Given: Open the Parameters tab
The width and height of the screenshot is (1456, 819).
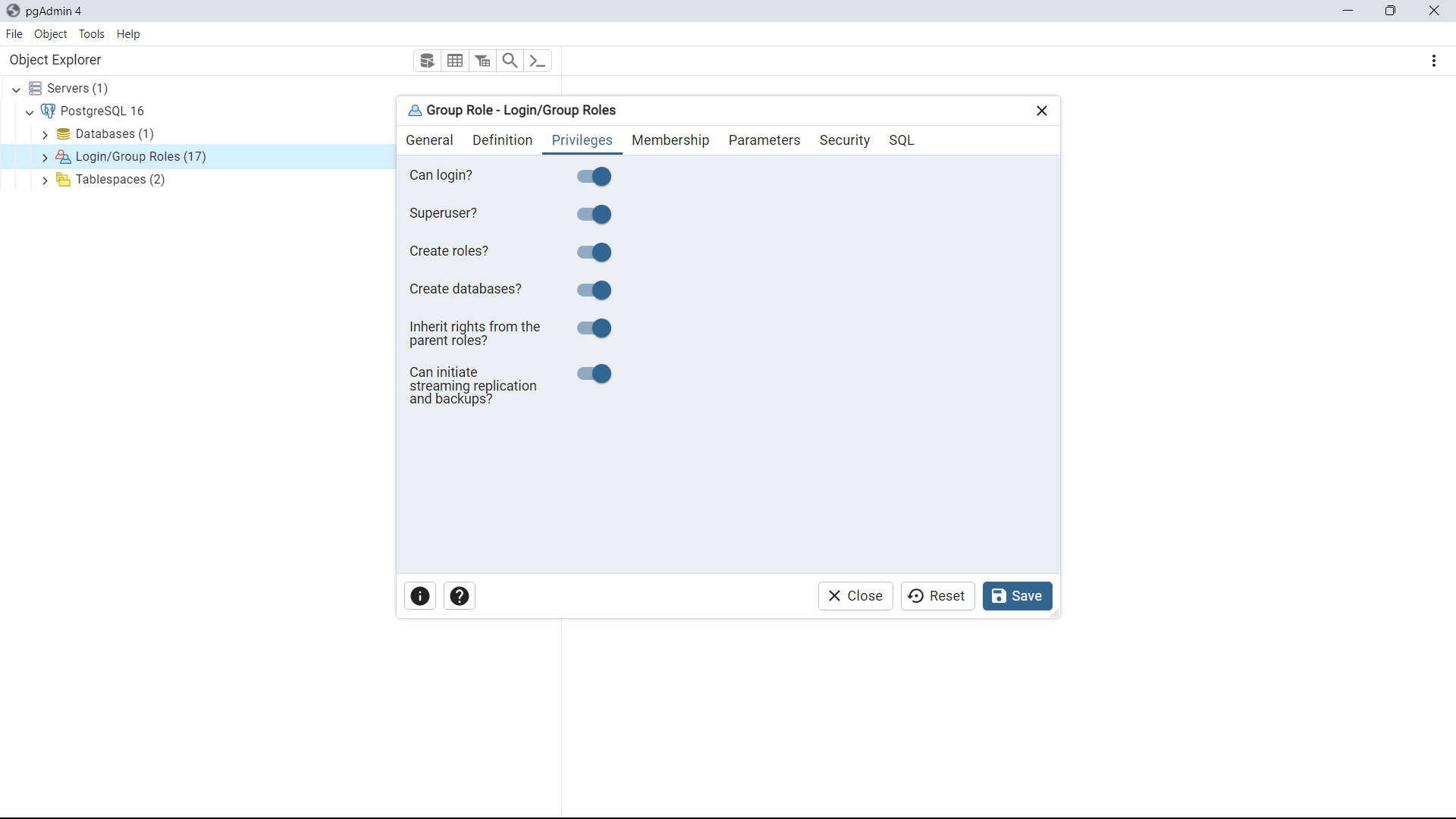Looking at the screenshot, I should coord(764,140).
